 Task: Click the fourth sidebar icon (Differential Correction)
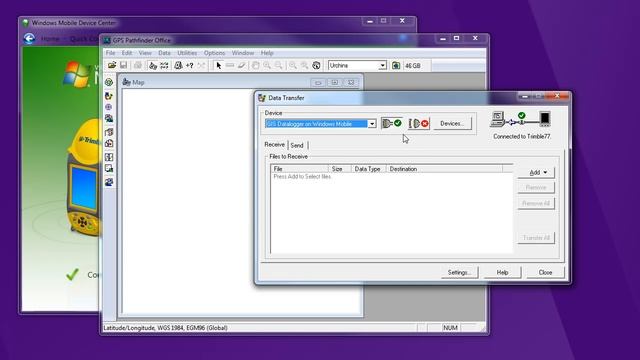(x=109, y=119)
